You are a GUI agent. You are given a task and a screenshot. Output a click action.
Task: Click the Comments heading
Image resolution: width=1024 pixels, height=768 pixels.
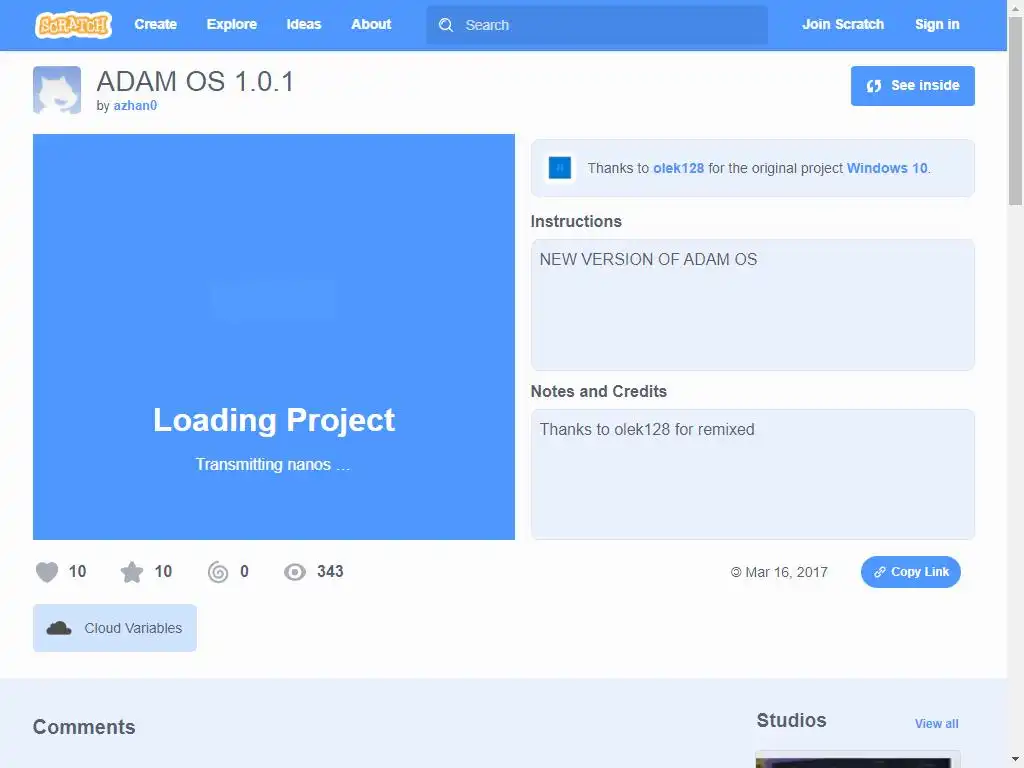tap(84, 727)
